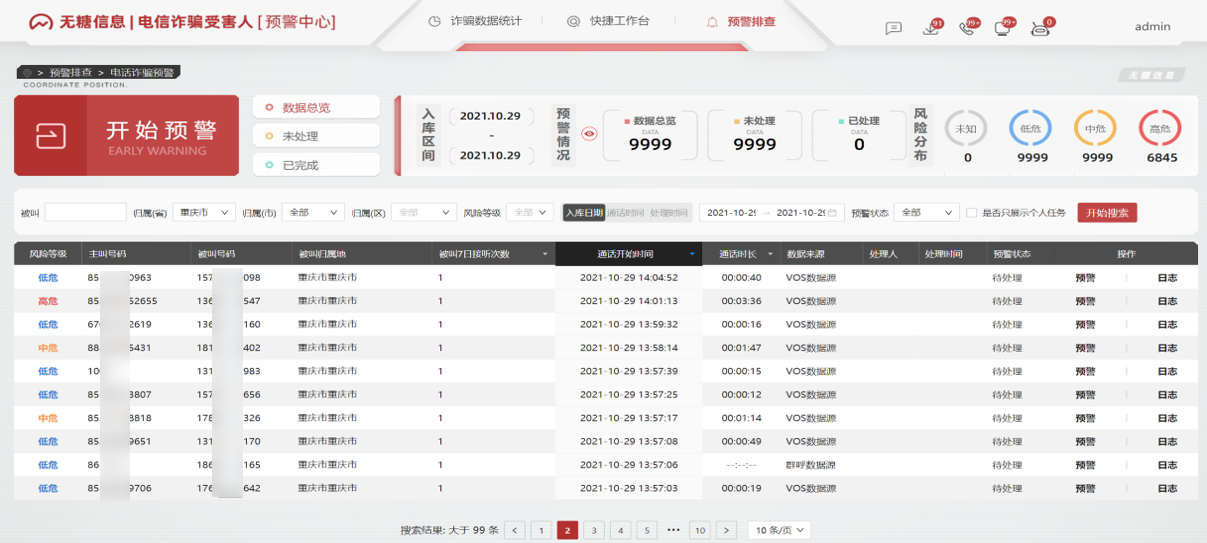The image size is (1207, 543).
Task: Check the 是否只展示个人任务 checkbox
Action: (x=971, y=213)
